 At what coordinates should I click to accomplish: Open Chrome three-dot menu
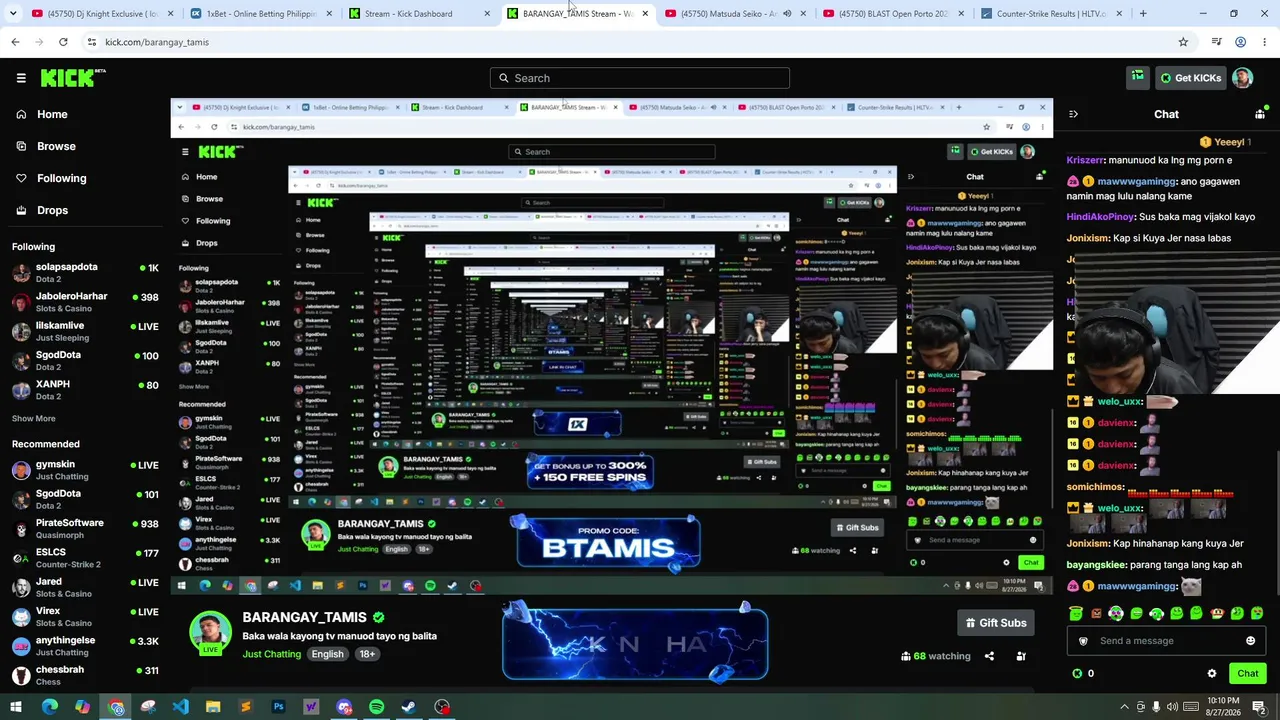click(x=1263, y=42)
